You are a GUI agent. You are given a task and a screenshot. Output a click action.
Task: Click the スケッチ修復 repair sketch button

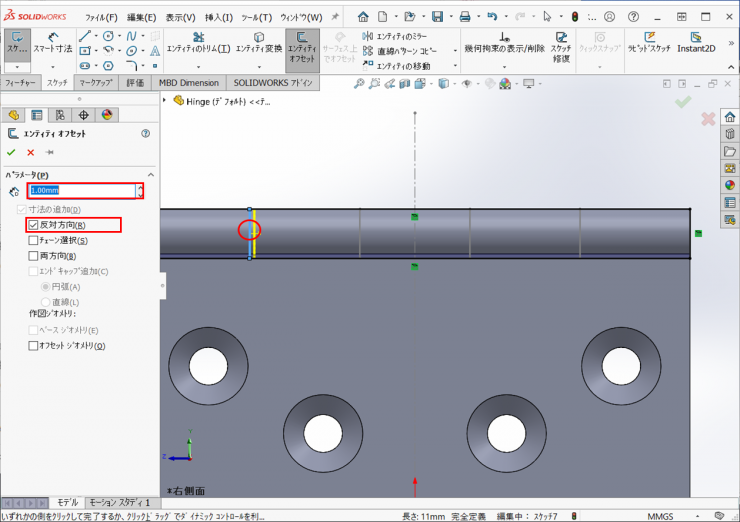[560, 47]
